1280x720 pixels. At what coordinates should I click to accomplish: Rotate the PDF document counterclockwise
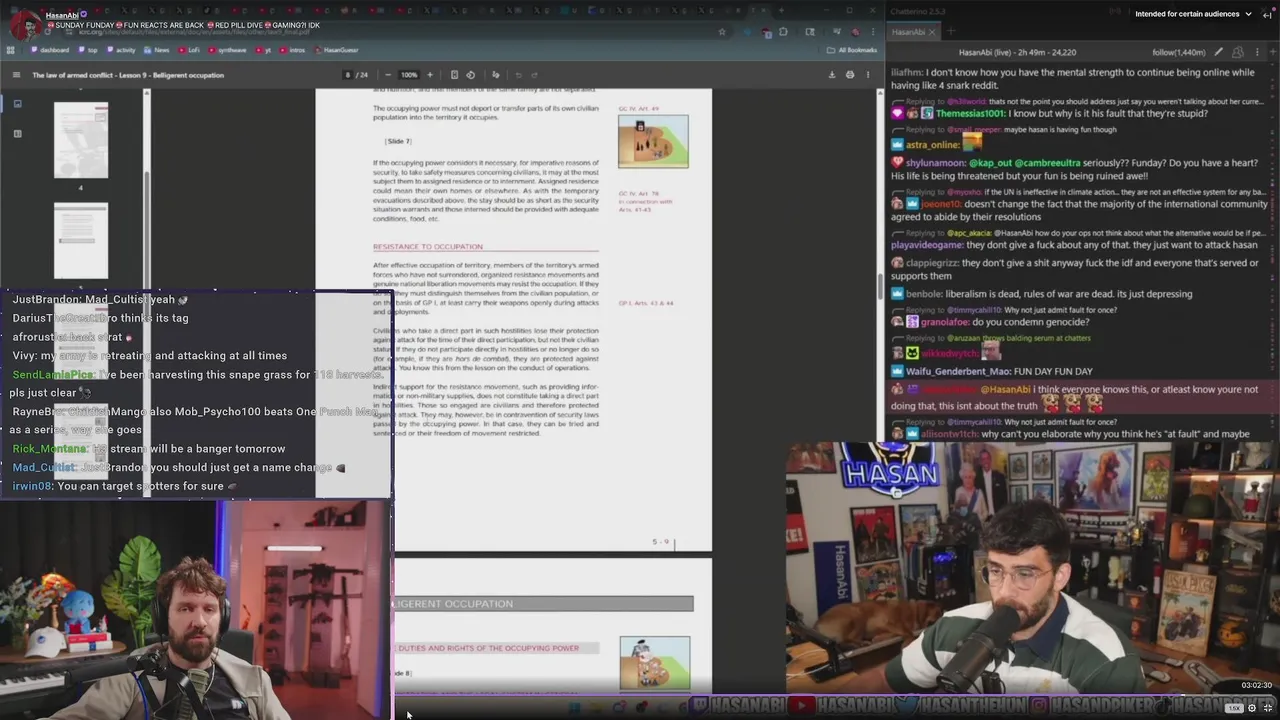point(470,75)
